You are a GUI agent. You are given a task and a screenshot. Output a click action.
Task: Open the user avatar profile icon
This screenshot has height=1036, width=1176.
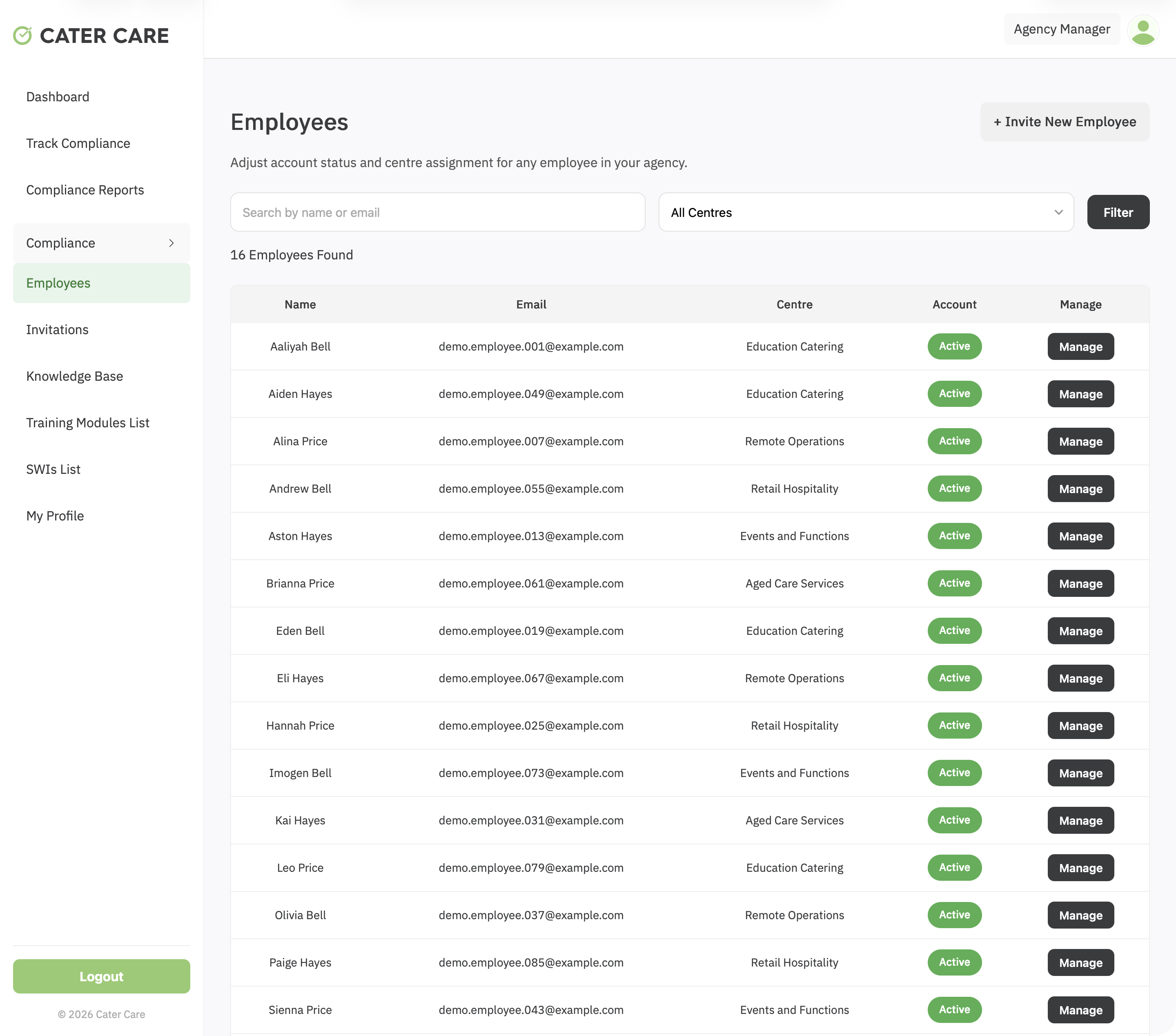point(1143,30)
